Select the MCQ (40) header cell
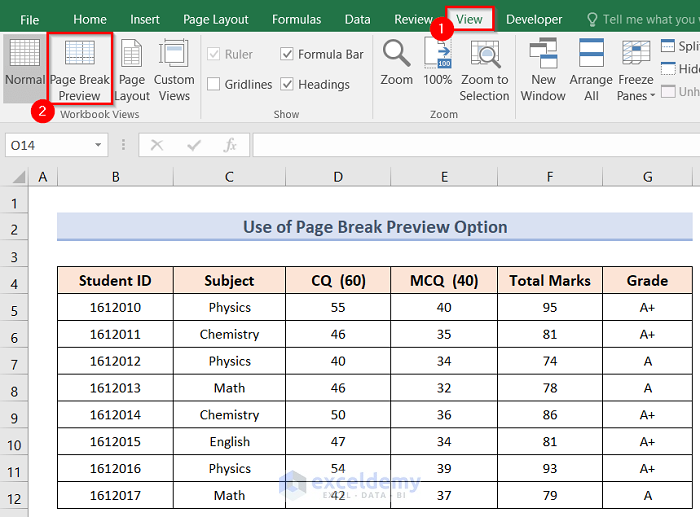Viewport: 700px width, 517px height. tap(444, 280)
